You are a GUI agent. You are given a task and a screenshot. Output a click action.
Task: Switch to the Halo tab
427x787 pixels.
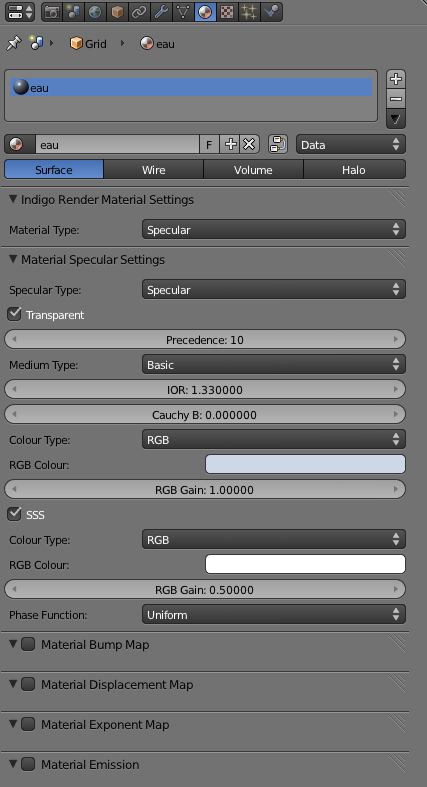click(x=354, y=170)
